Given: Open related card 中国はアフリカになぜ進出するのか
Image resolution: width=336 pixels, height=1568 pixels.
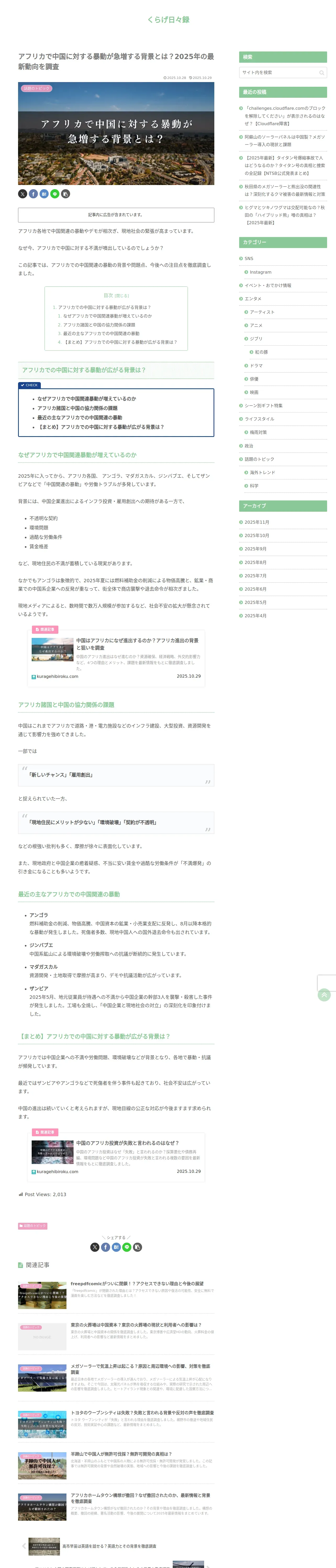Looking at the screenshot, I should (116, 659).
